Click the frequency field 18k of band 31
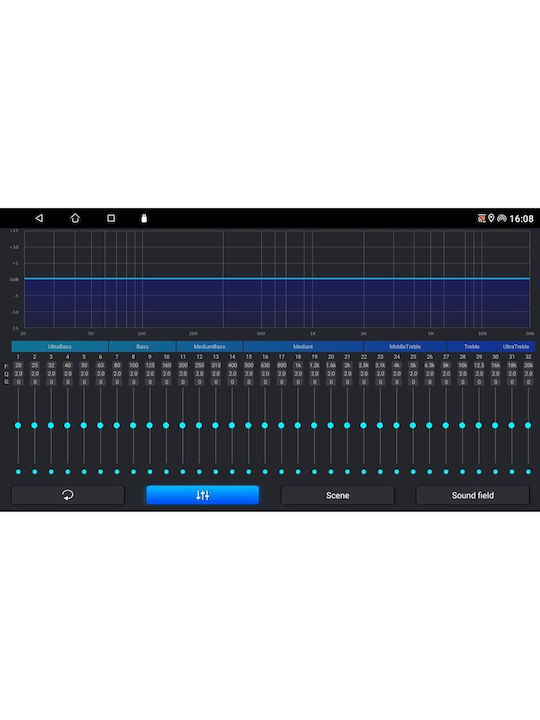Viewport: 540px width, 720px height. tap(512, 366)
